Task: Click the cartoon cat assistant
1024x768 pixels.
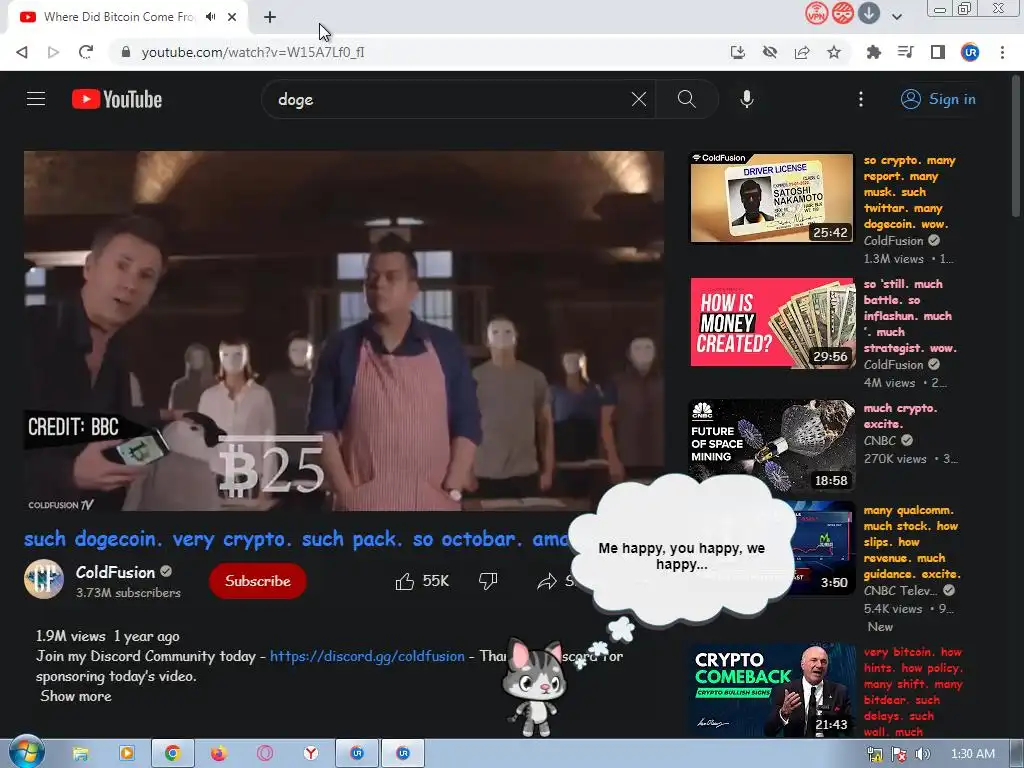Action: tap(534, 687)
